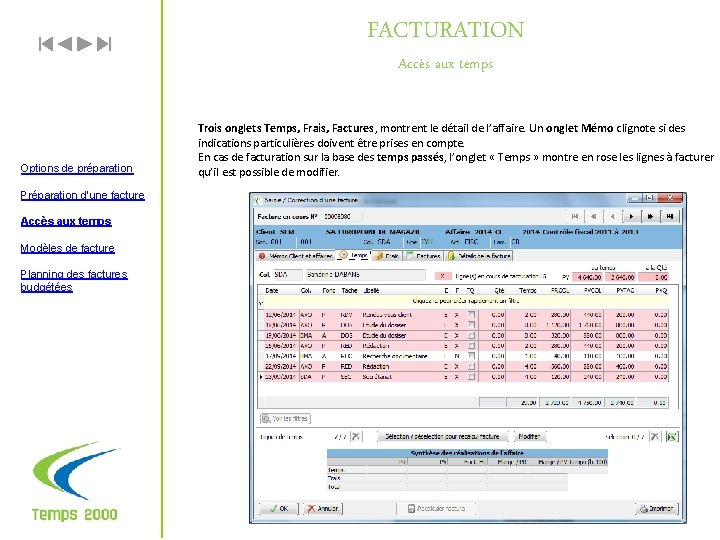Toggle TQ checkbox on Secrétariat row
This screenshot has width=720, height=540.
pyautogui.click(x=471, y=377)
